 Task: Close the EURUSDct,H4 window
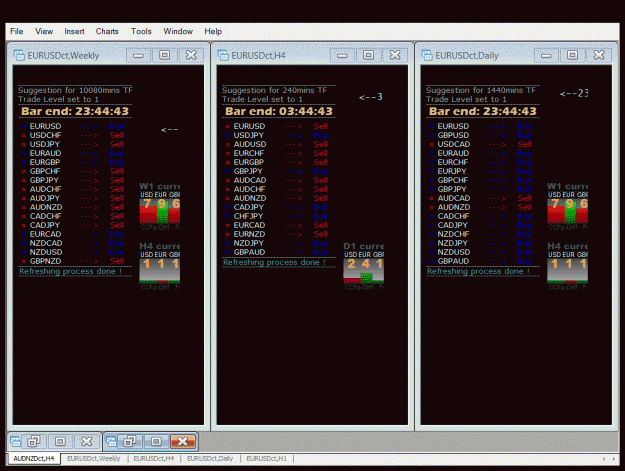coord(395,55)
